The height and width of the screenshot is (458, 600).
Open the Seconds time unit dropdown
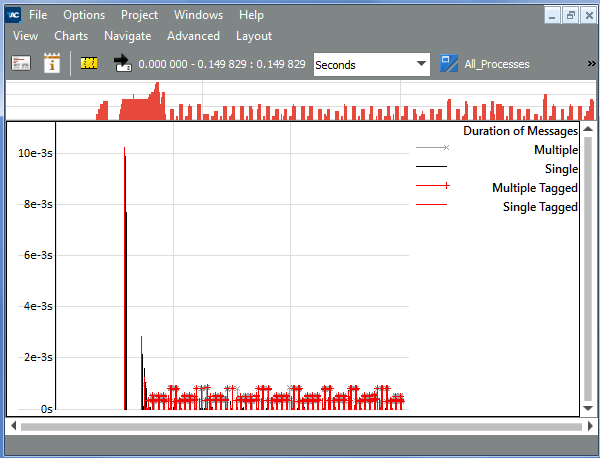[x=371, y=64]
